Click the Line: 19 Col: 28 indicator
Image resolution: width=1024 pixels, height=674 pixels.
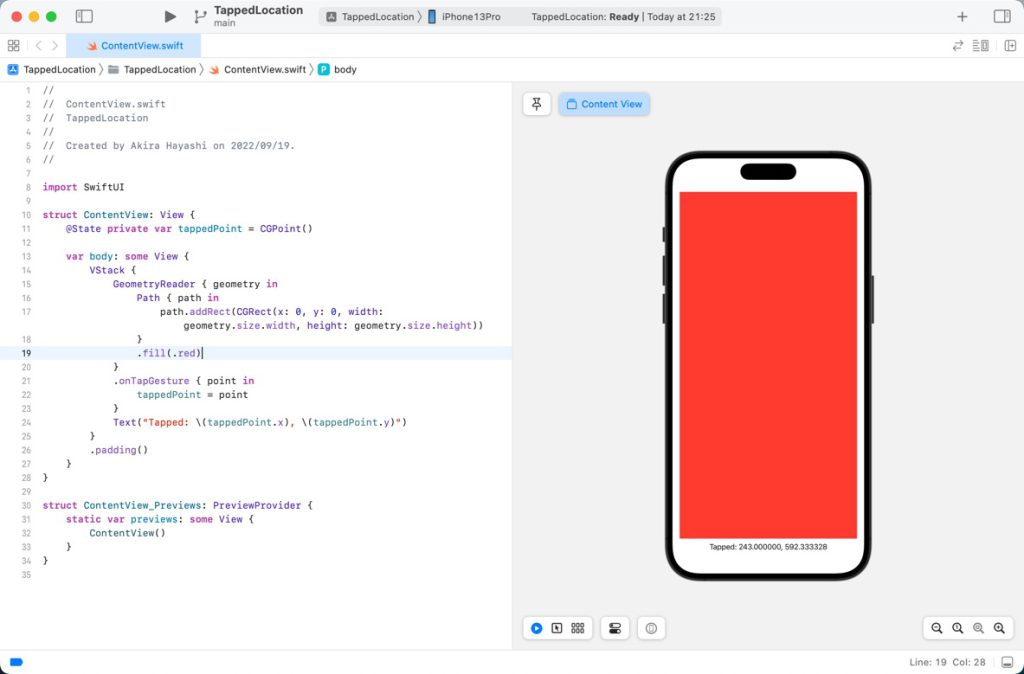tap(947, 662)
